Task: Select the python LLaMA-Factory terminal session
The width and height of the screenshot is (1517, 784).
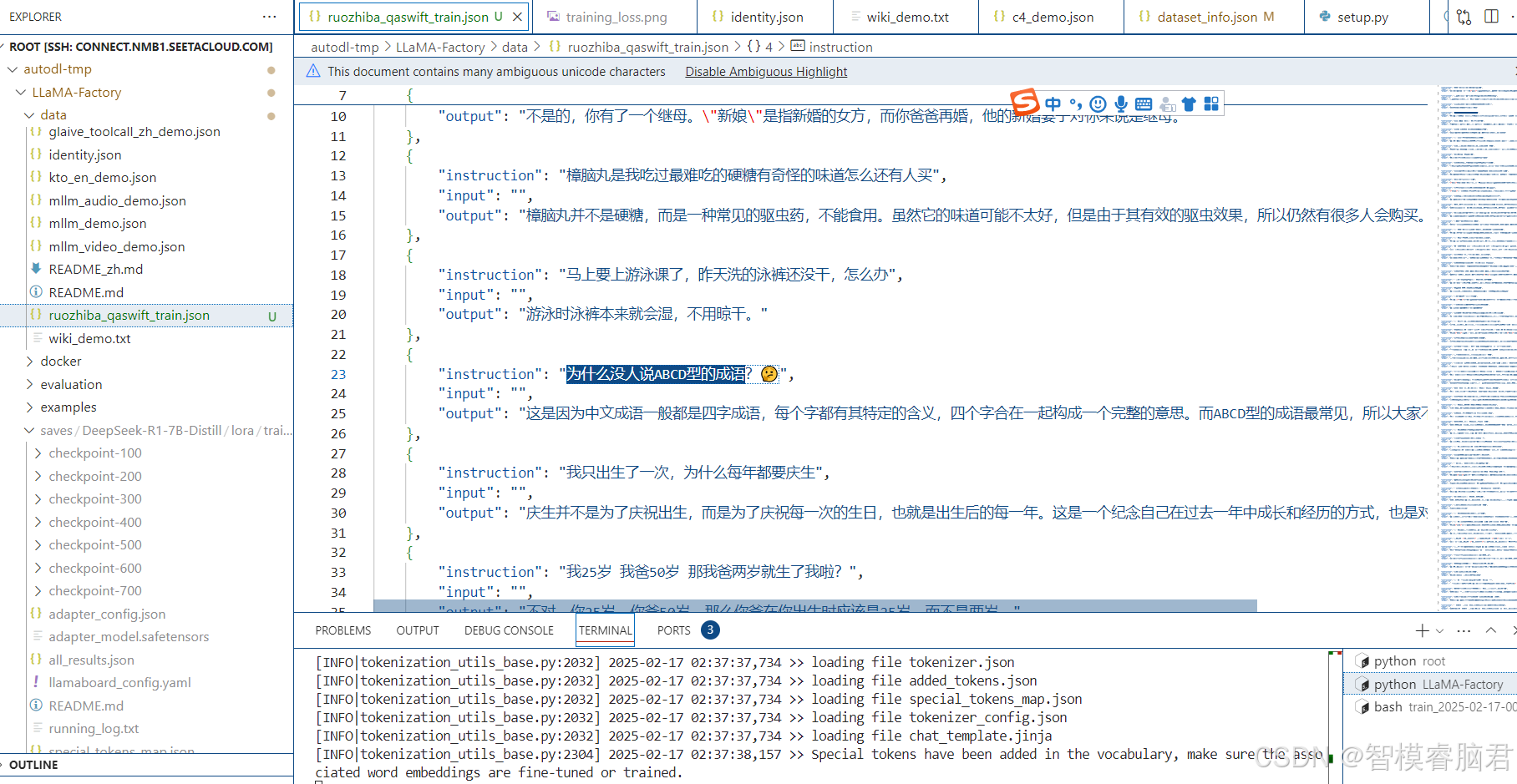Action: click(x=1432, y=684)
